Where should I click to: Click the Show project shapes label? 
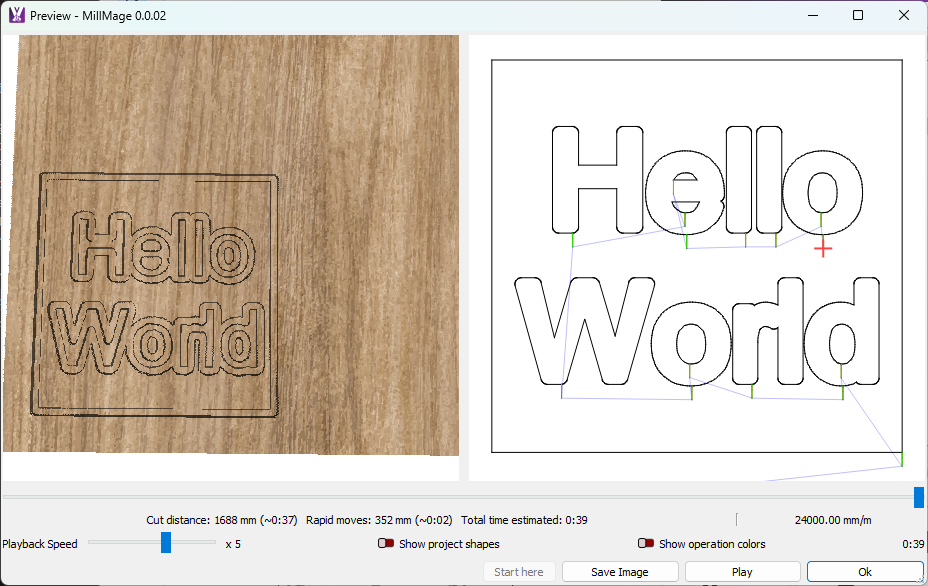(x=449, y=544)
